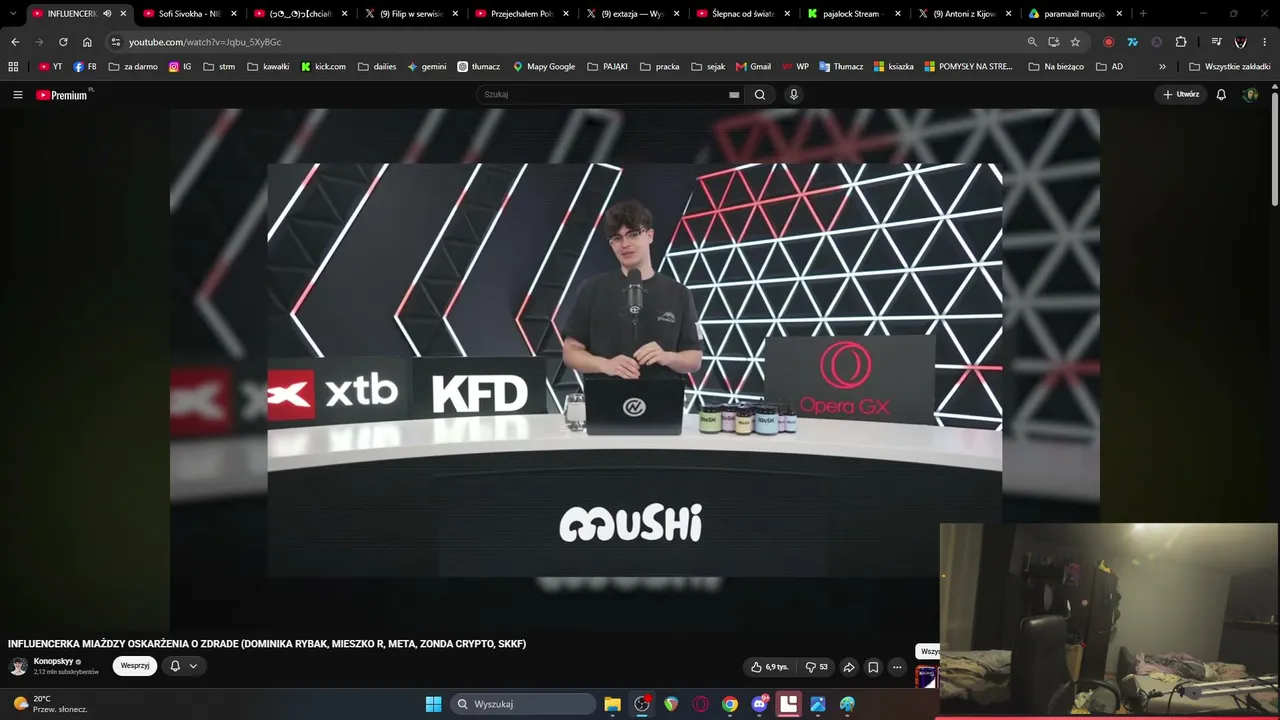The image size is (1280, 720).
Task: Open the FB bookmark
Action: coord(85,67)
